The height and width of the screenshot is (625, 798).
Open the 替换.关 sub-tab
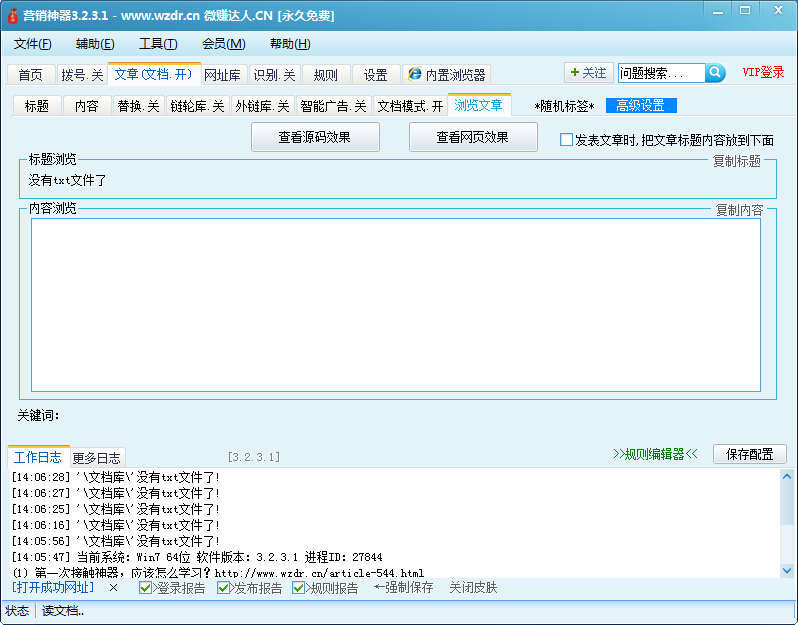pos(138,106)
